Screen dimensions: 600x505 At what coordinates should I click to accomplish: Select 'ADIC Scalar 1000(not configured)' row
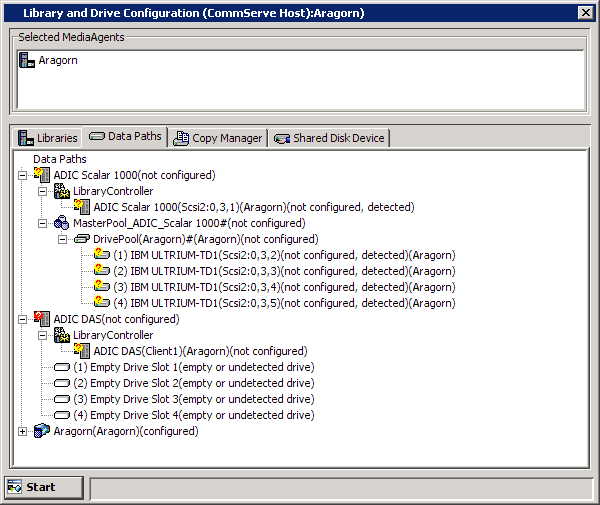134,175
